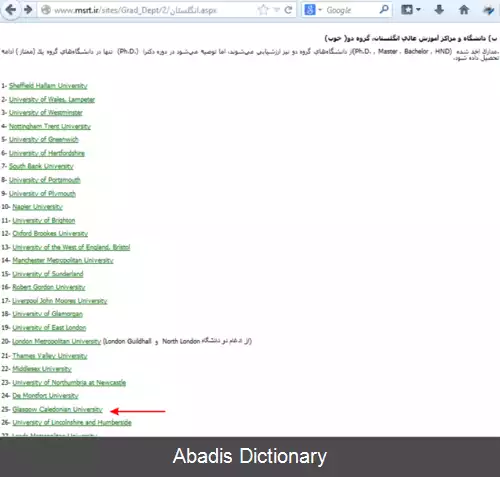Open the downloads arrow icon
Image resolution: width=500 pixels, height=477 pixels.
(x=439, y=10)
